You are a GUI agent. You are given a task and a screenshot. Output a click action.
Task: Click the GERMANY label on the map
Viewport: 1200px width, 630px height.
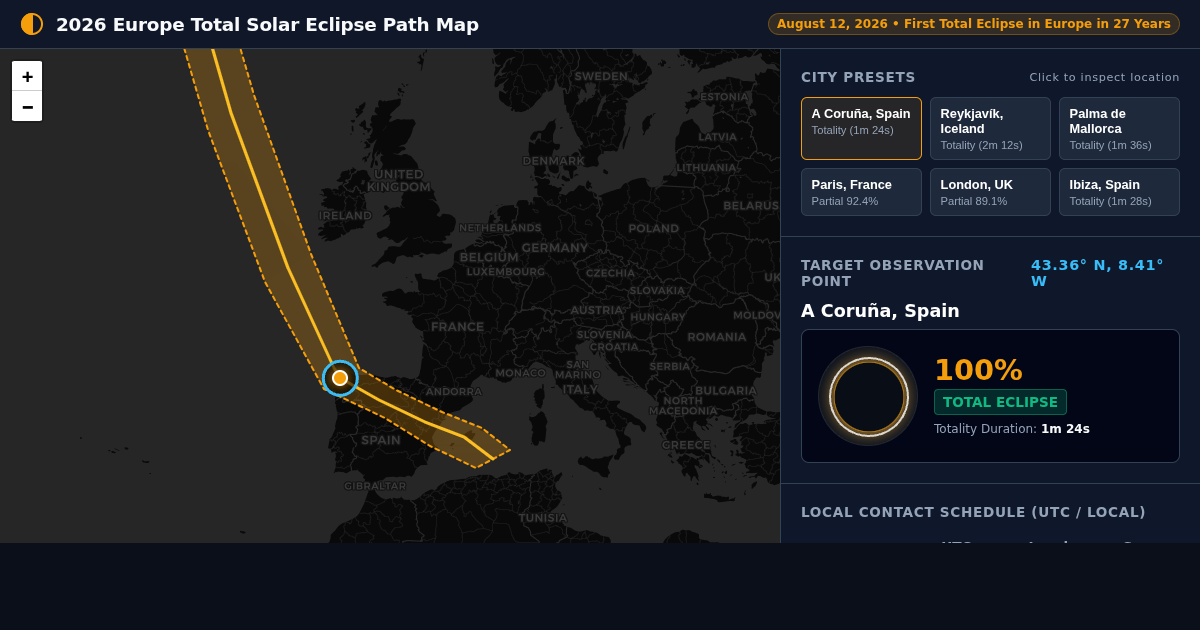pyautogui.click(x=555, y=248)
